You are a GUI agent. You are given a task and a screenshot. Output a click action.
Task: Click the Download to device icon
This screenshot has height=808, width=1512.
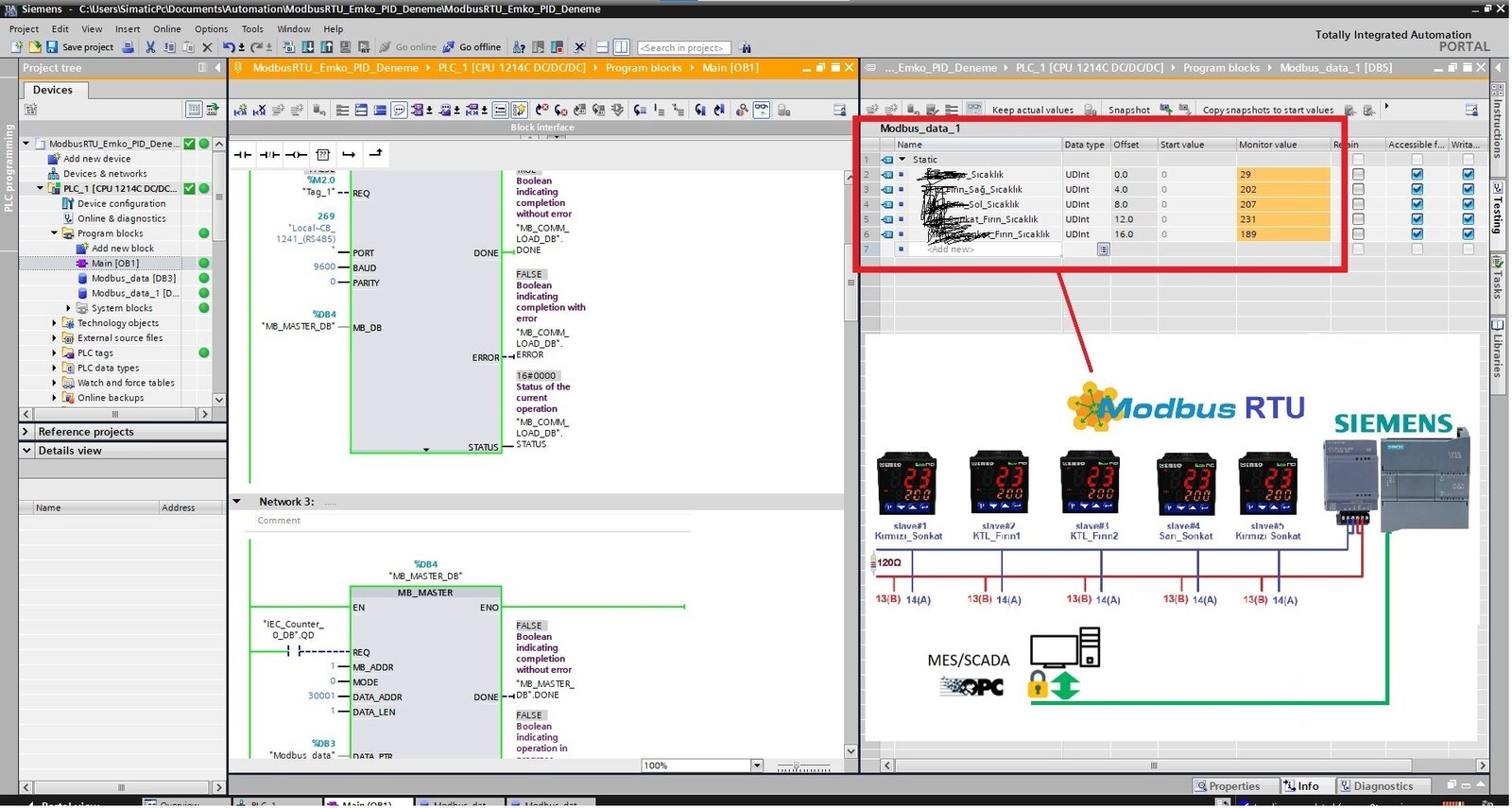coord(307,47)
